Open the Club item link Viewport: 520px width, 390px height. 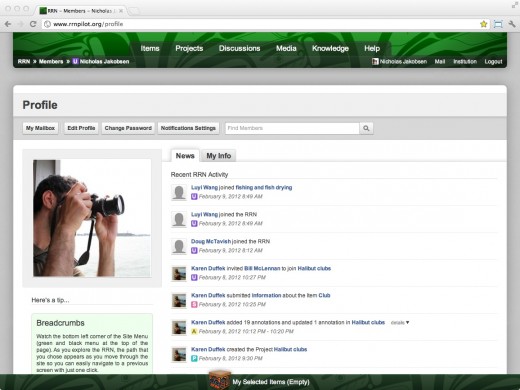point(324,295)
